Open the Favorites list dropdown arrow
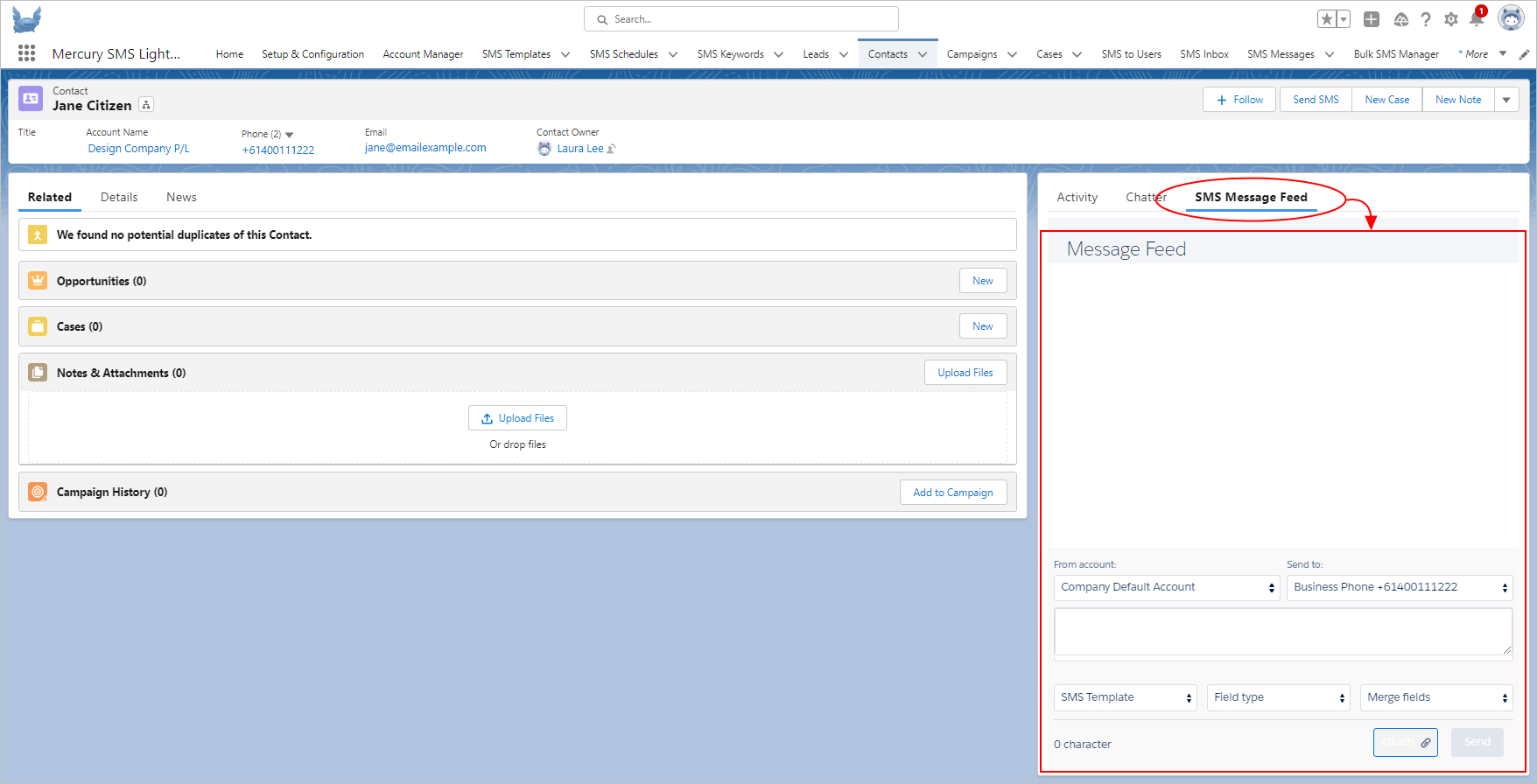 pyautogui.click(x=1344, y=19)
